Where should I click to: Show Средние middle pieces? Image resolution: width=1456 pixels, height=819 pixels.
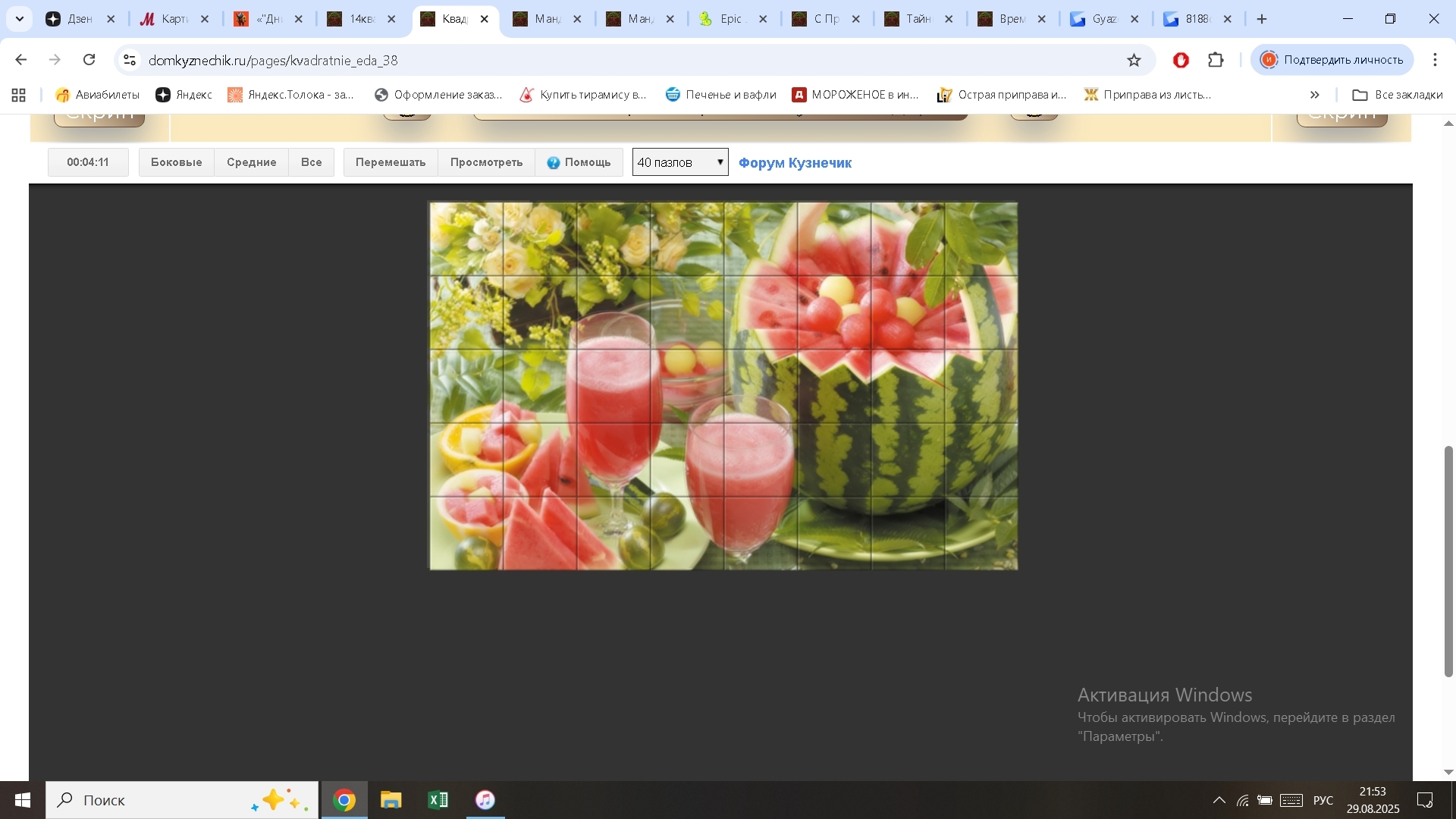pos(251,162)
